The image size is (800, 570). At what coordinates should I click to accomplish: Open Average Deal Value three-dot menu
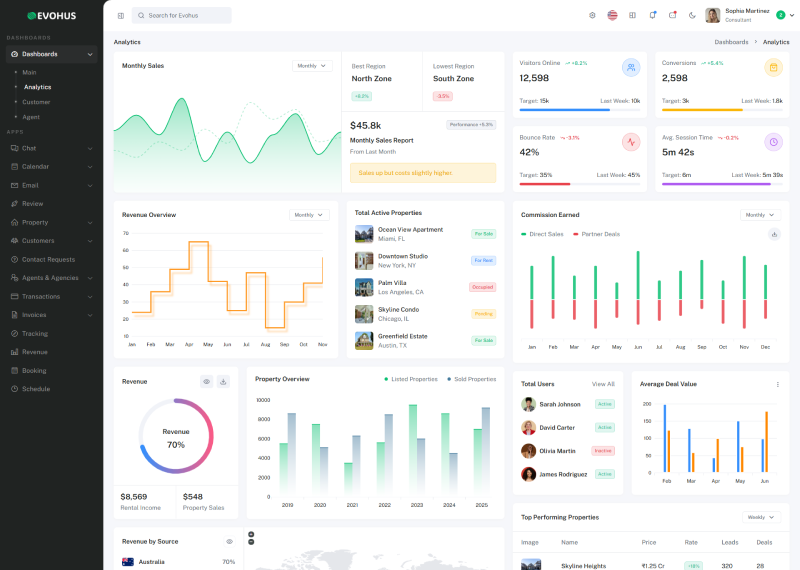(777, 384)
